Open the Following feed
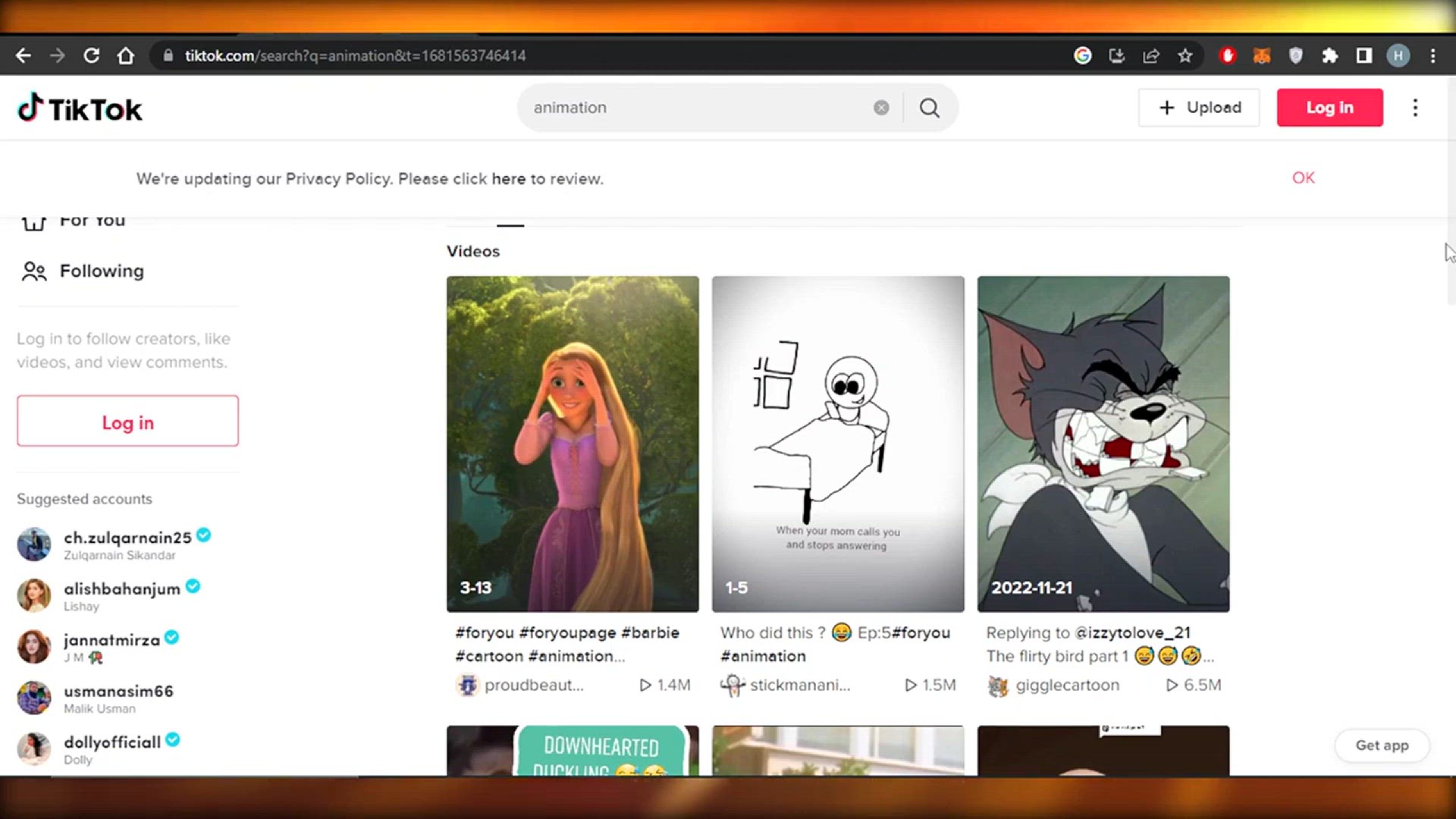1456x819 pixels. tap(83, 271)
